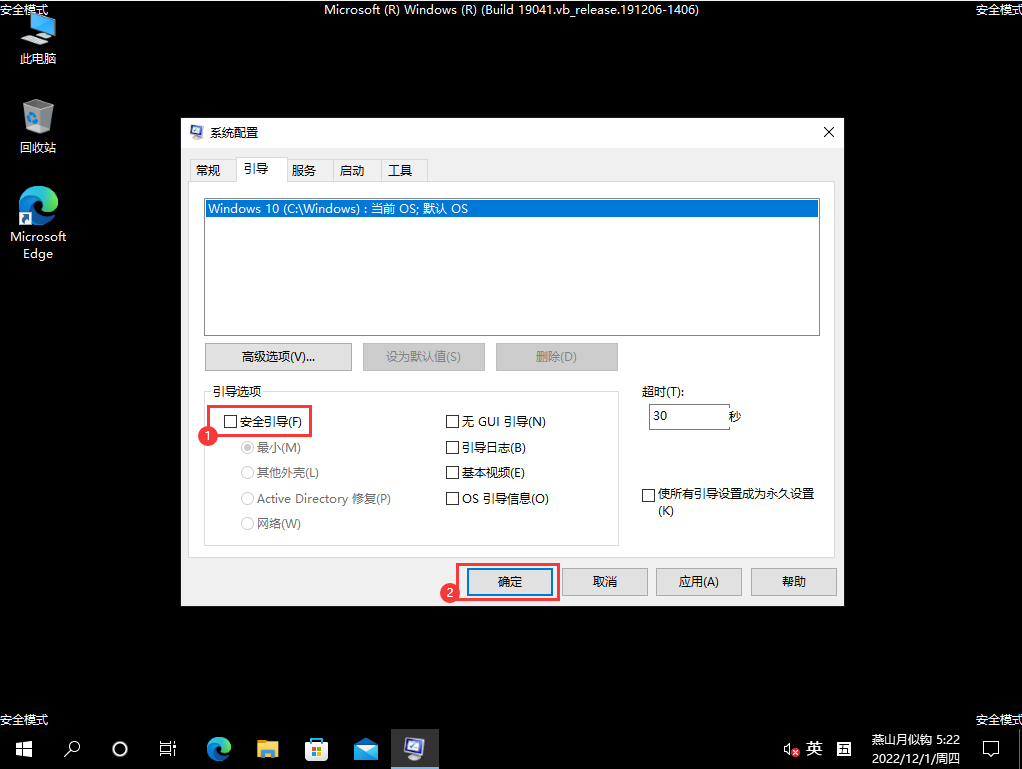Open taskbar clock showing 5:22
The width and height of the screenshot is (1022, 769).
click(x=915, y=749)
